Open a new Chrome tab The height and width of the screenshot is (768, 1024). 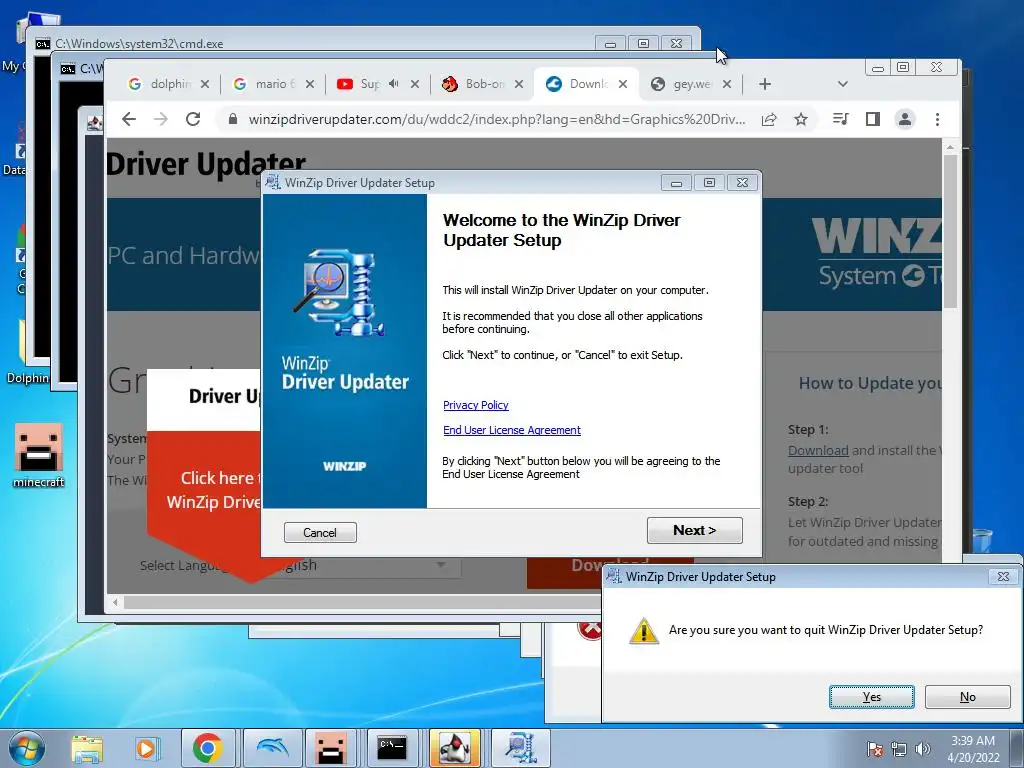tap(765, 84)
